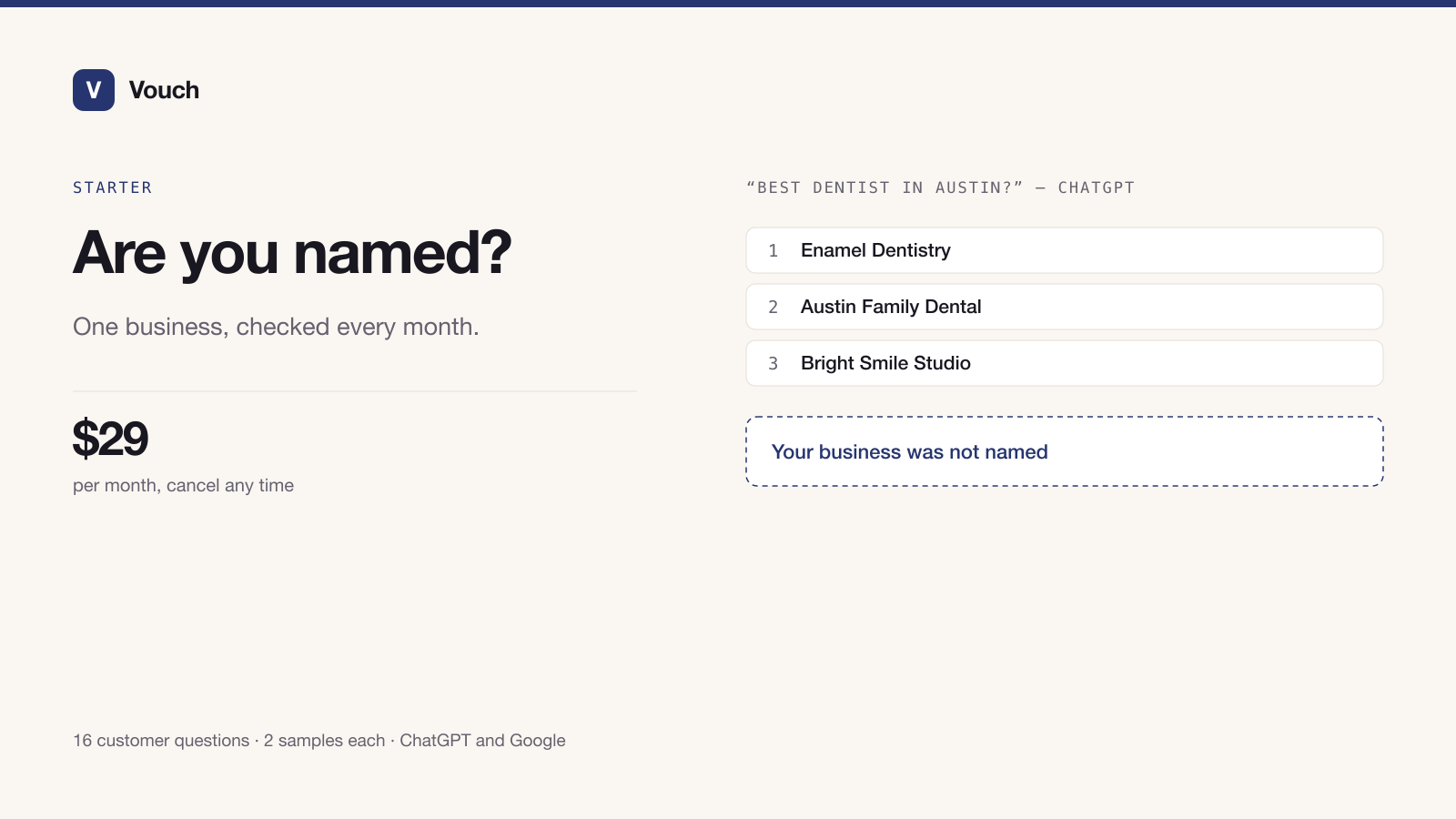Click the $29 price
The height and width of the screenshot is (819, 1456).
pos(110,439)
